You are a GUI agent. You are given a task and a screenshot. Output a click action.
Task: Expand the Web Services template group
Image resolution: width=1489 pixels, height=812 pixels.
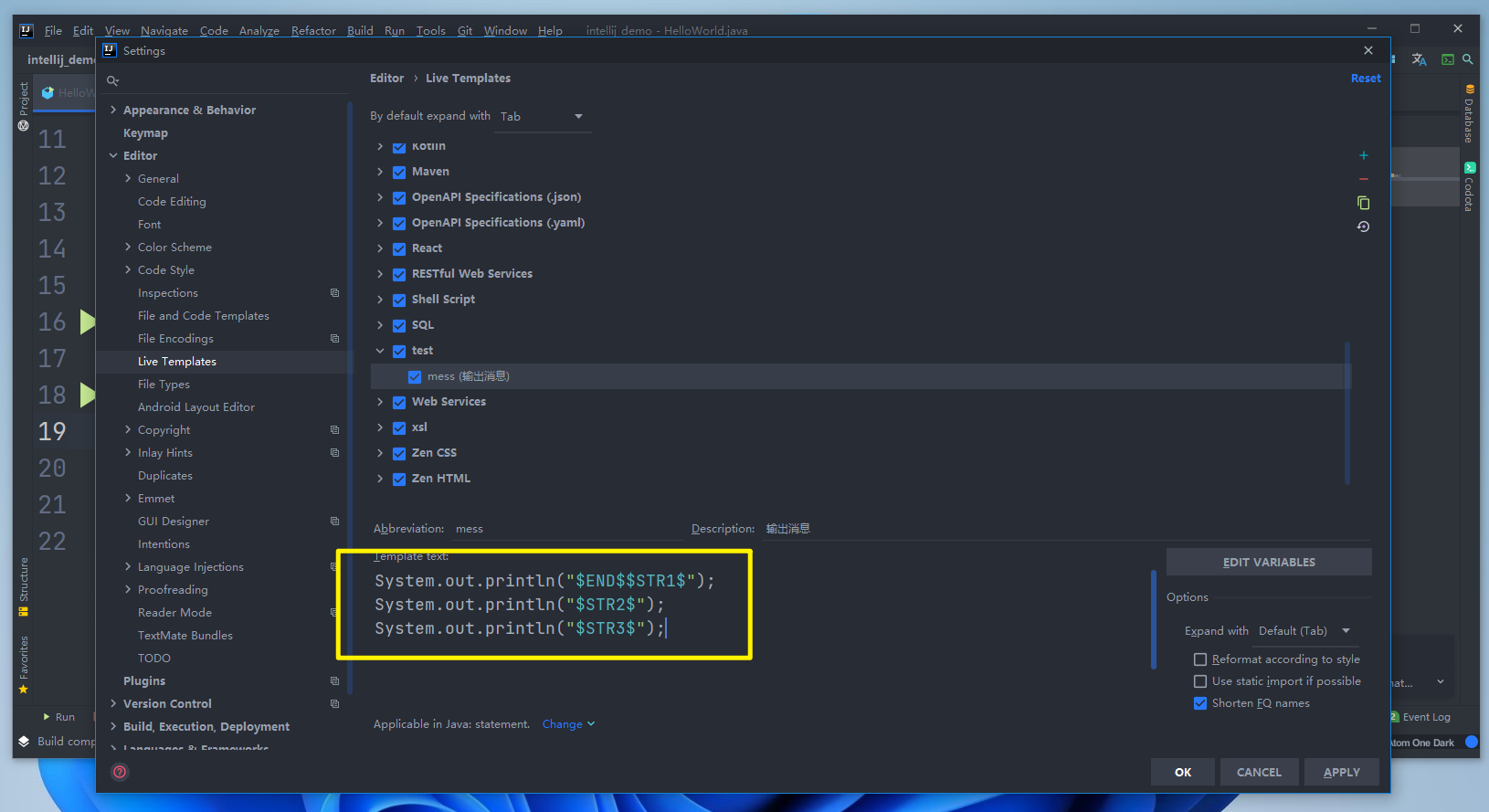coord(380,402)
